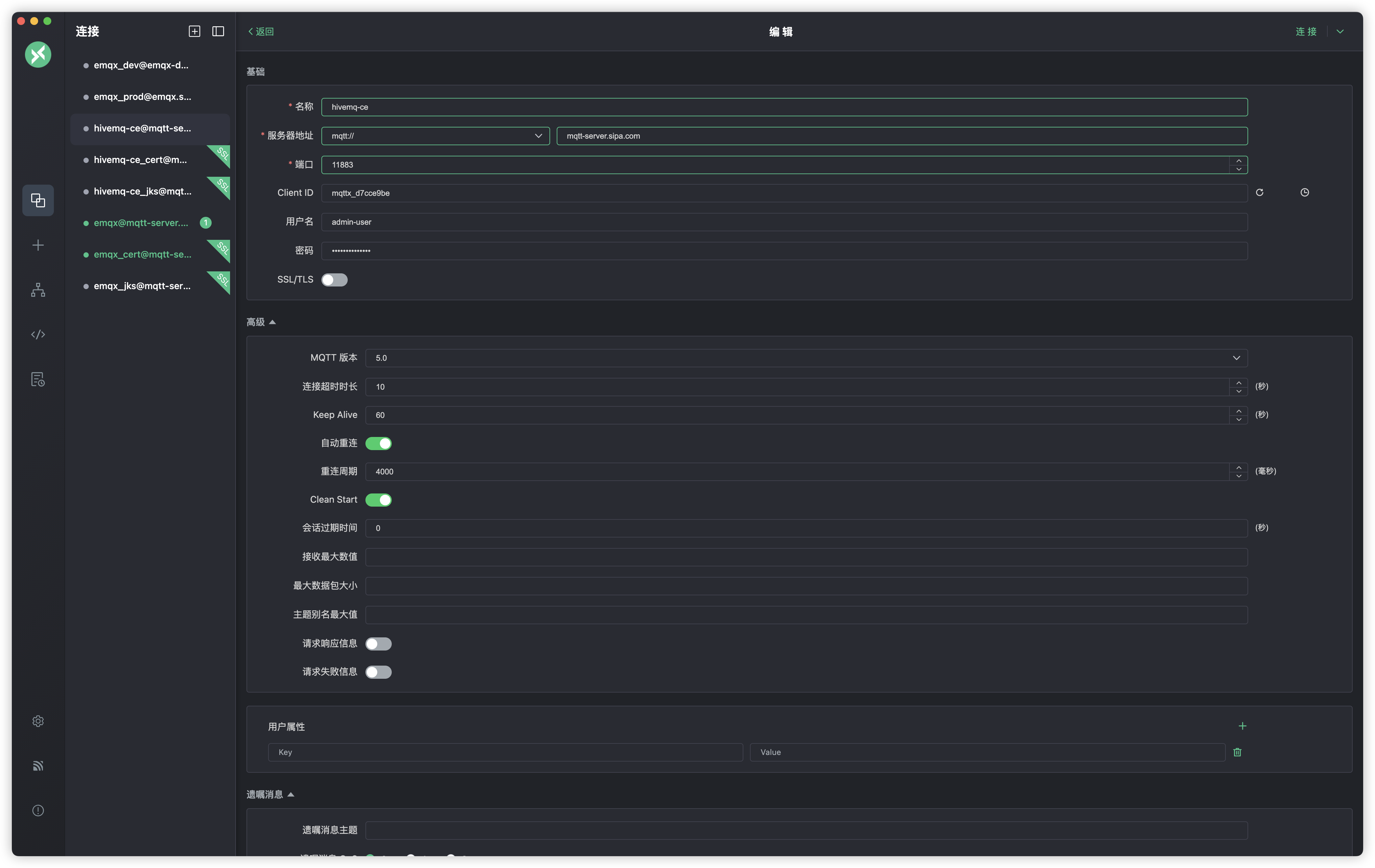
Task: Open the Script code sidebar icon
Action: click(38, 334)
